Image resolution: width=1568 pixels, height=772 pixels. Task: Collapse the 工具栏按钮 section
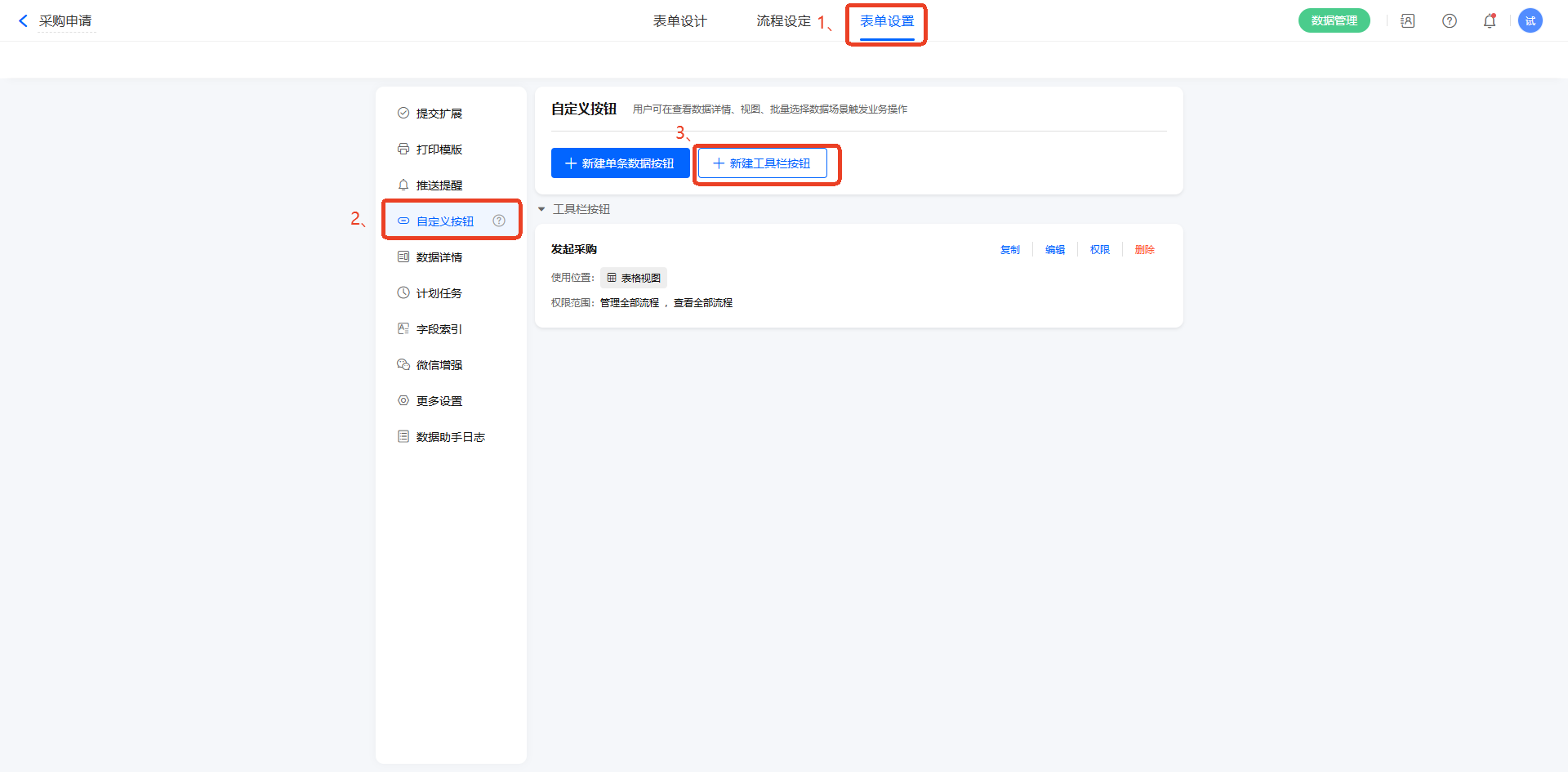[541, 210]
